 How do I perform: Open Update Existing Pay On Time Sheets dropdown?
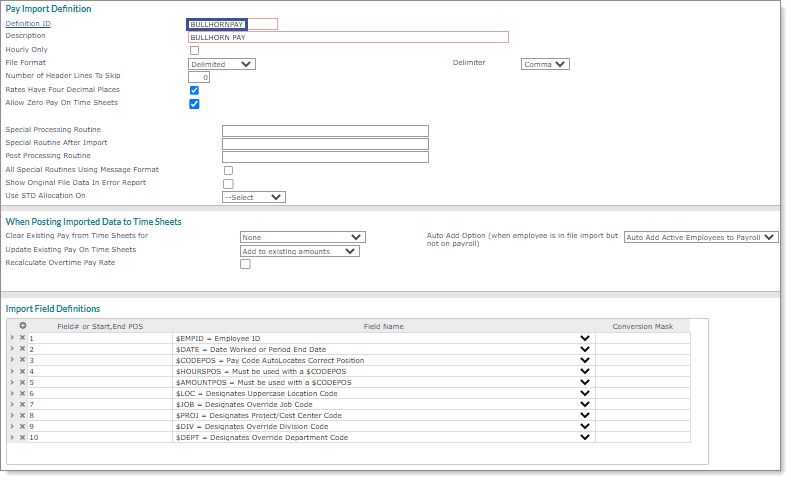coord(299,251)
